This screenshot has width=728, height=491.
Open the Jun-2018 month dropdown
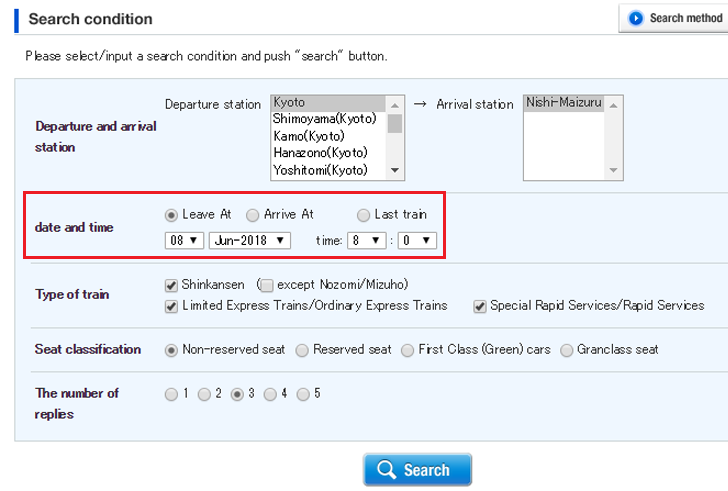pyautogui.click(x=250, y=240)
